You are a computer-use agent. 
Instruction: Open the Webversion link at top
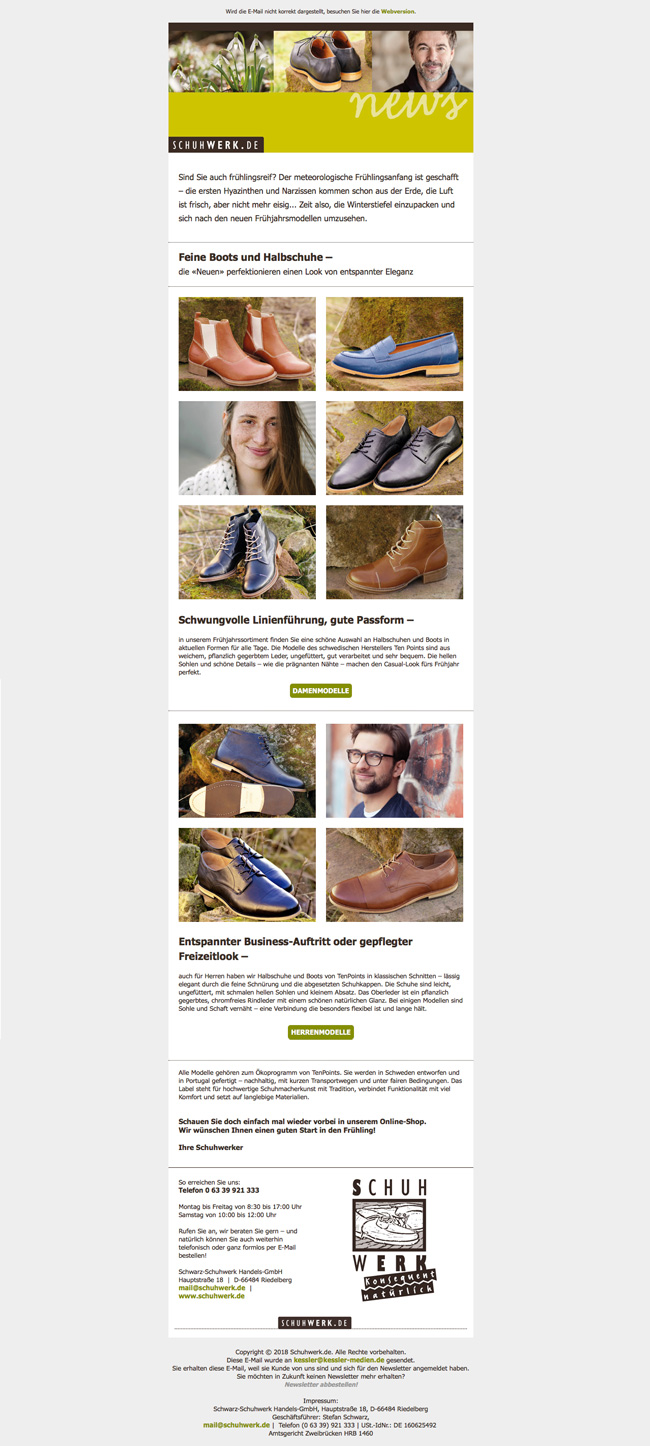pyautogui.click(x=398, y=11)
